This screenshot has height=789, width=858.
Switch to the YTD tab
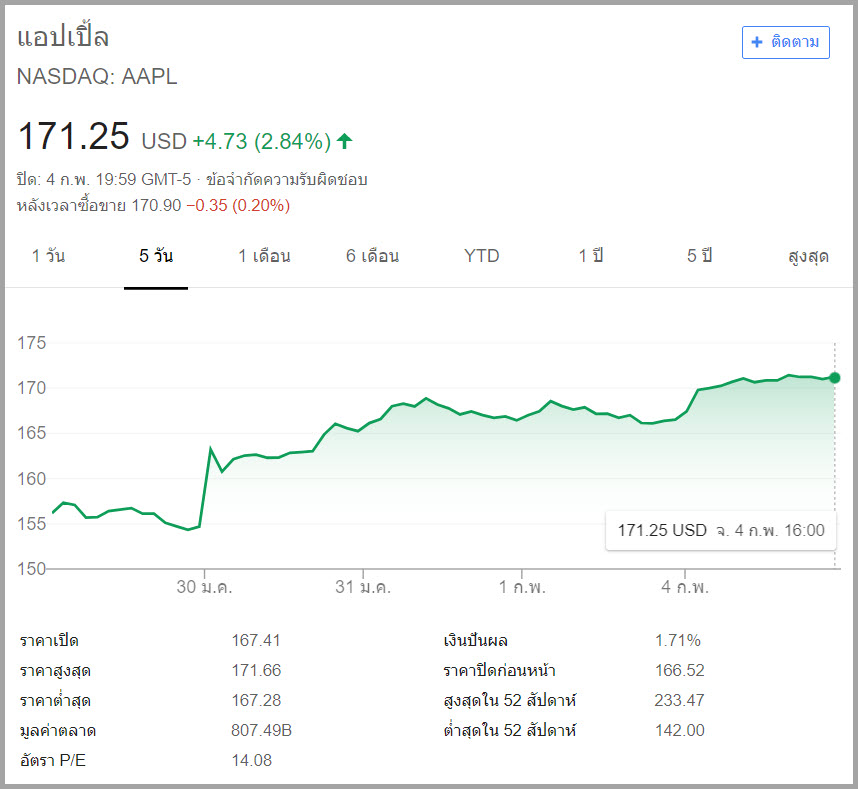point(481,256)
